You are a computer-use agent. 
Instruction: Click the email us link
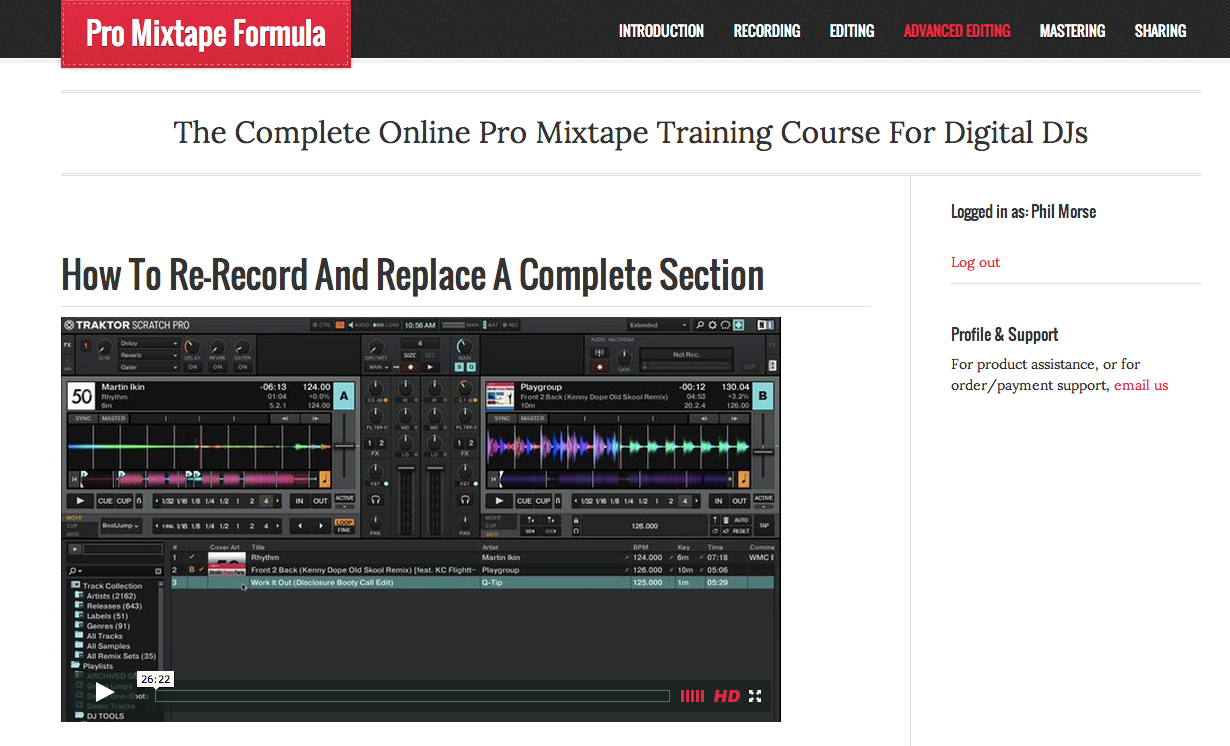1141,385
